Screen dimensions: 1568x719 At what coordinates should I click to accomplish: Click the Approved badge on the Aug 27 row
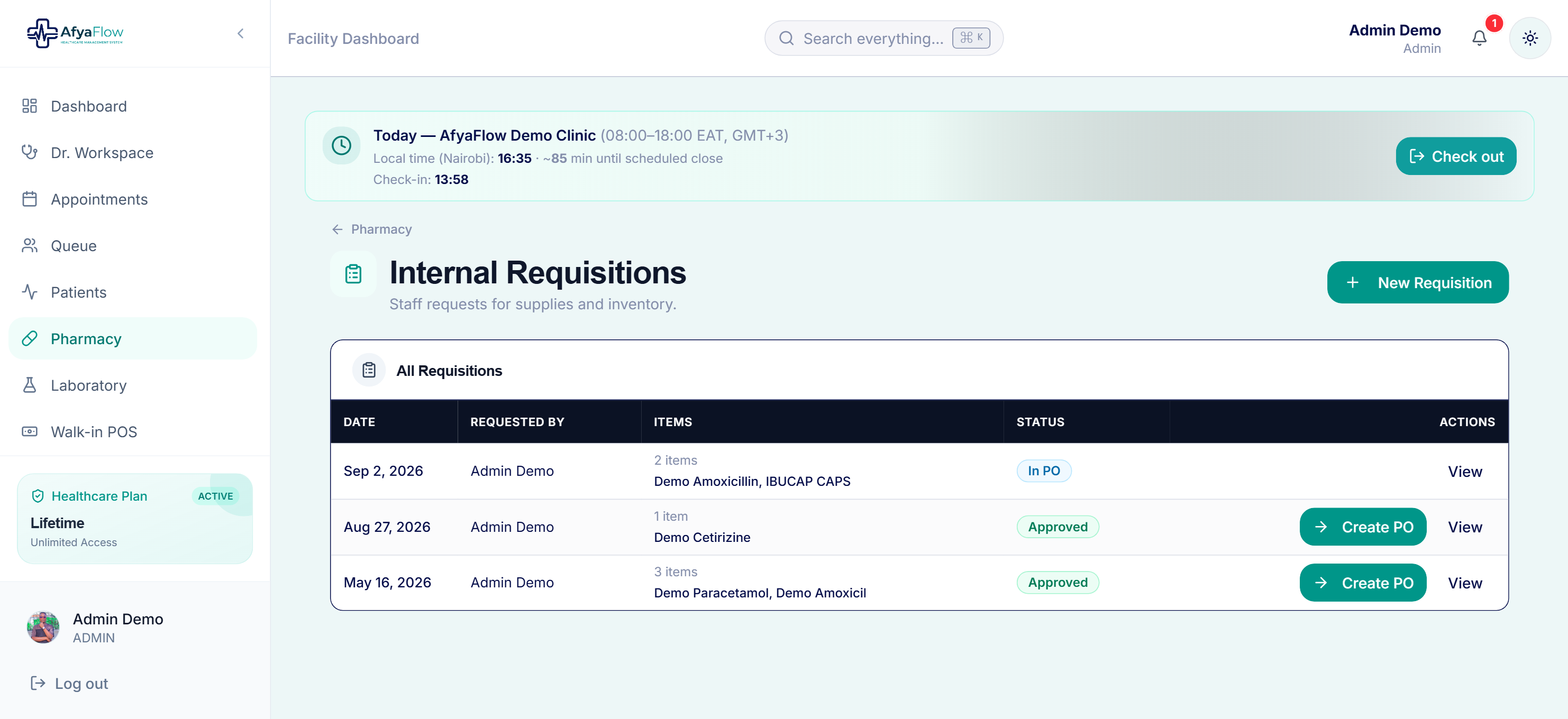(x=1058, y=527)
